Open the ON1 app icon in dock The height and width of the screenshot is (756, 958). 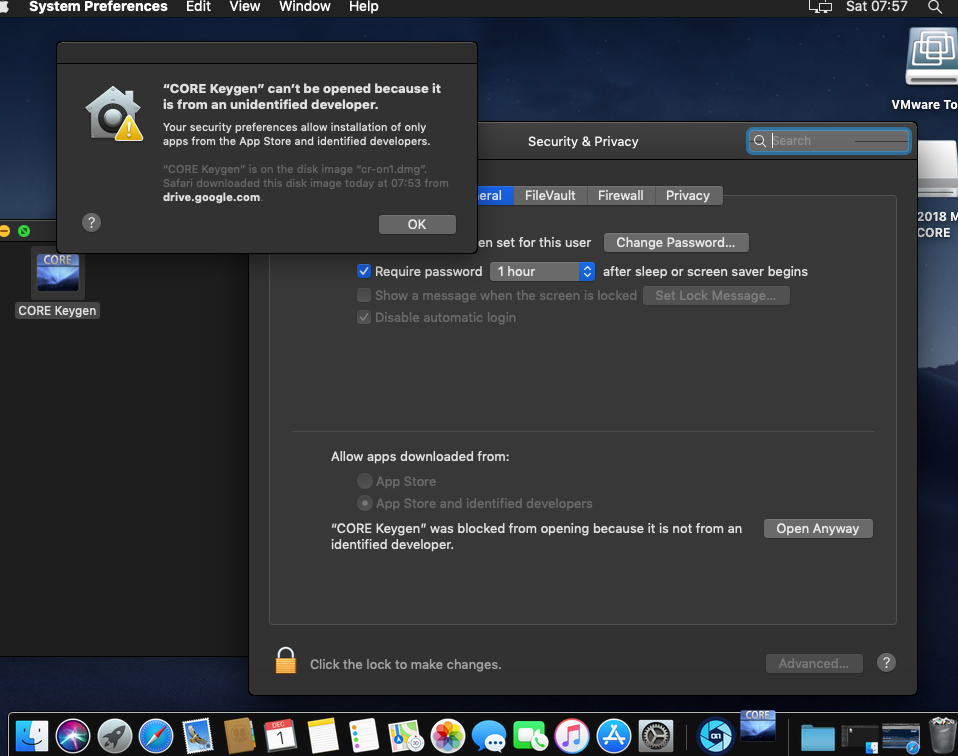point(715,735)
